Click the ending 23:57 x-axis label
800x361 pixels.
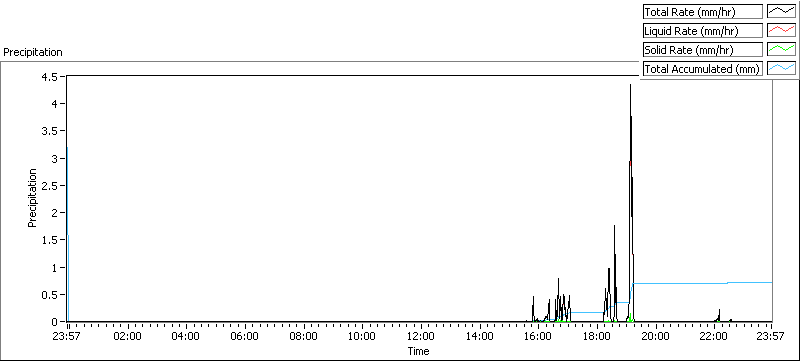click(770, 337)
